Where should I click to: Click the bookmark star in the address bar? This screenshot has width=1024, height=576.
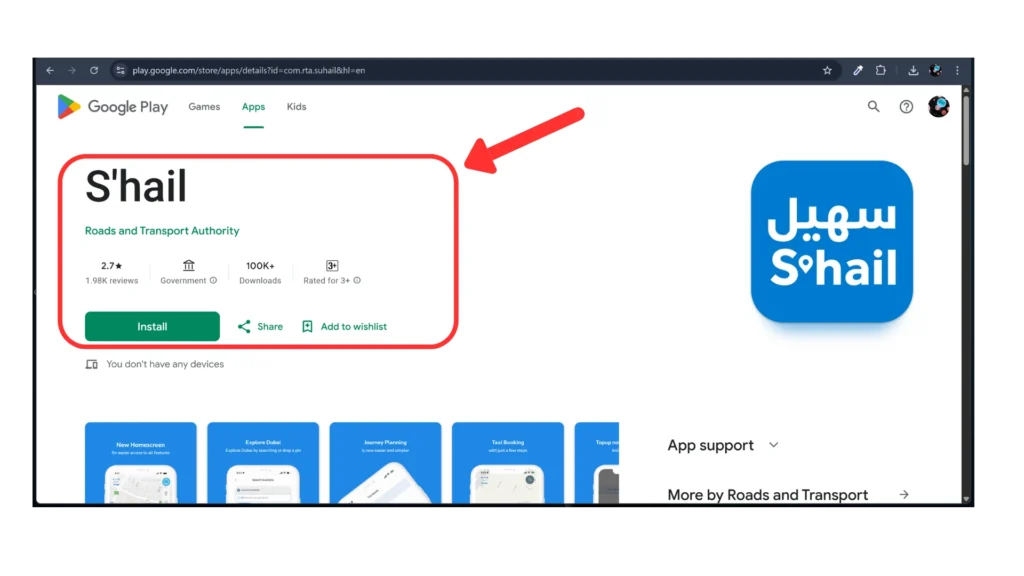pos(827,70)
